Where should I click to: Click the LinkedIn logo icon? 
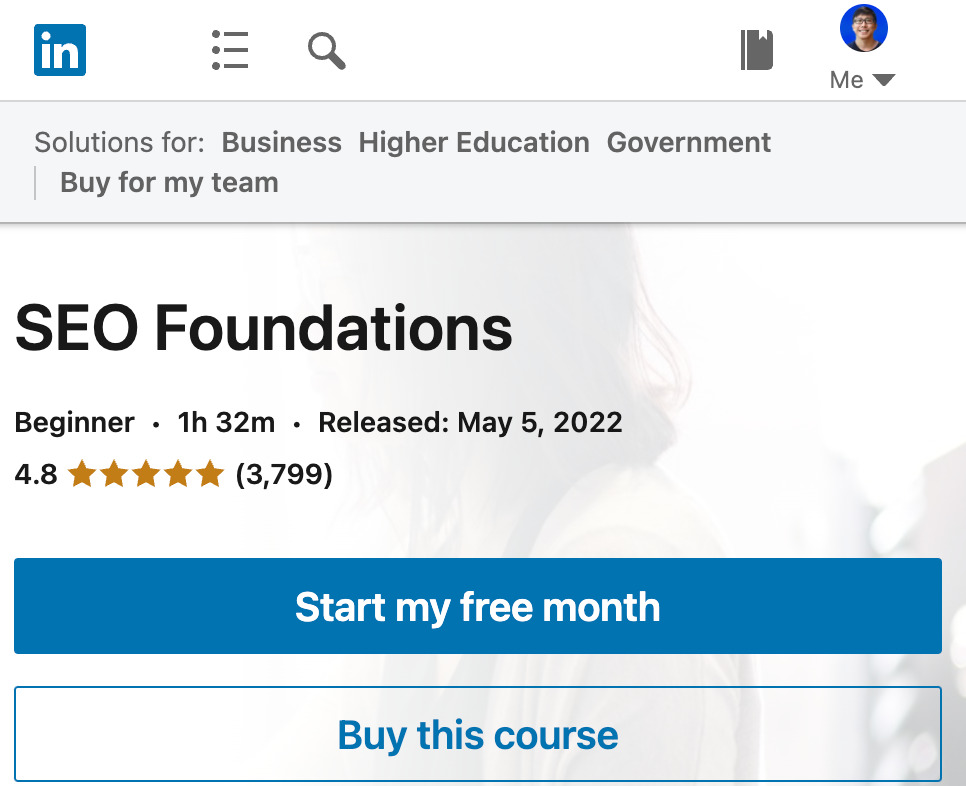pyautogui.click(x=60, y=50)
